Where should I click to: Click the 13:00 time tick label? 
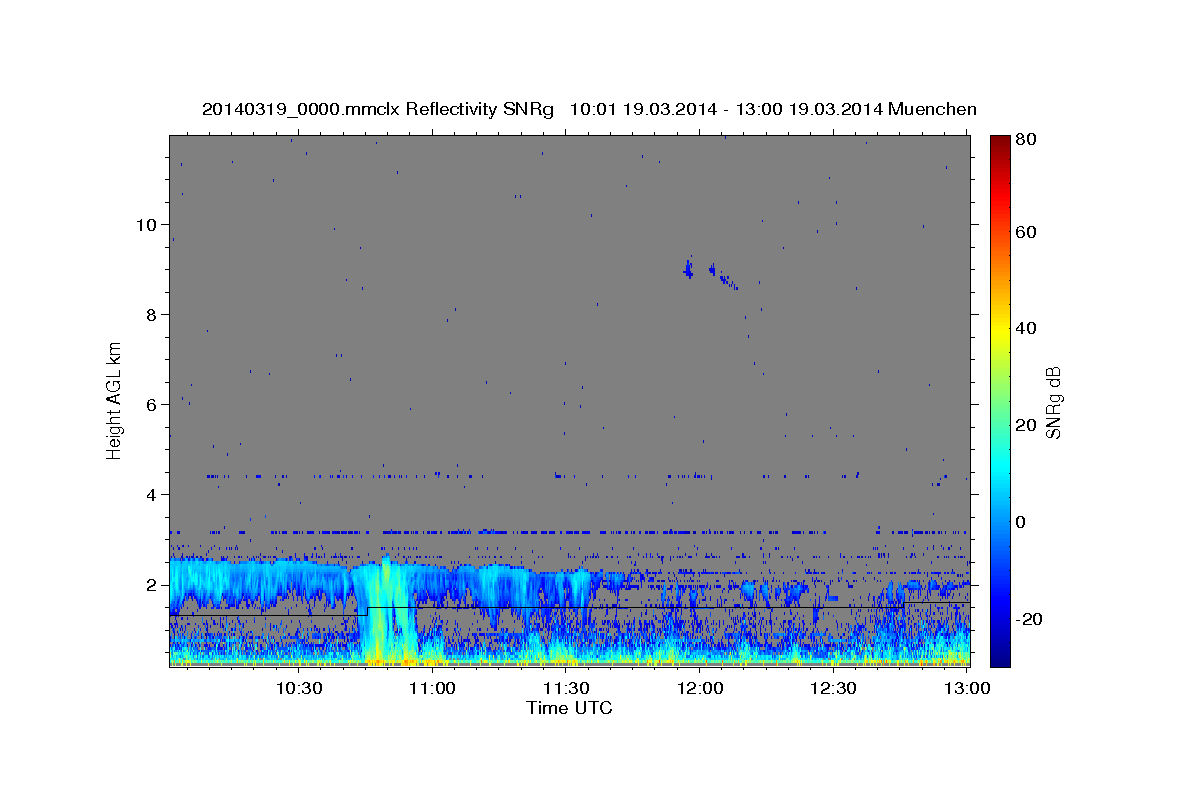pos(967,688)
